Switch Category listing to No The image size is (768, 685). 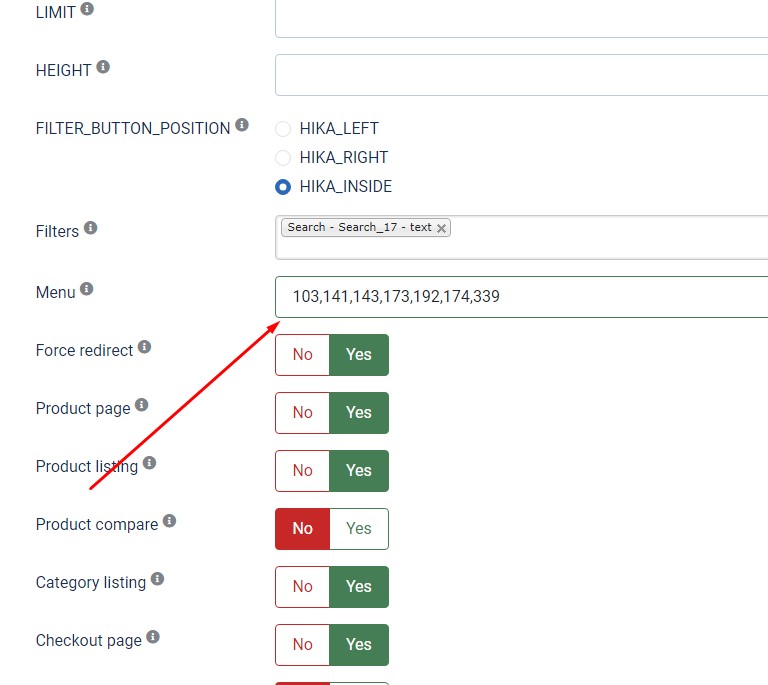[302, 587]
